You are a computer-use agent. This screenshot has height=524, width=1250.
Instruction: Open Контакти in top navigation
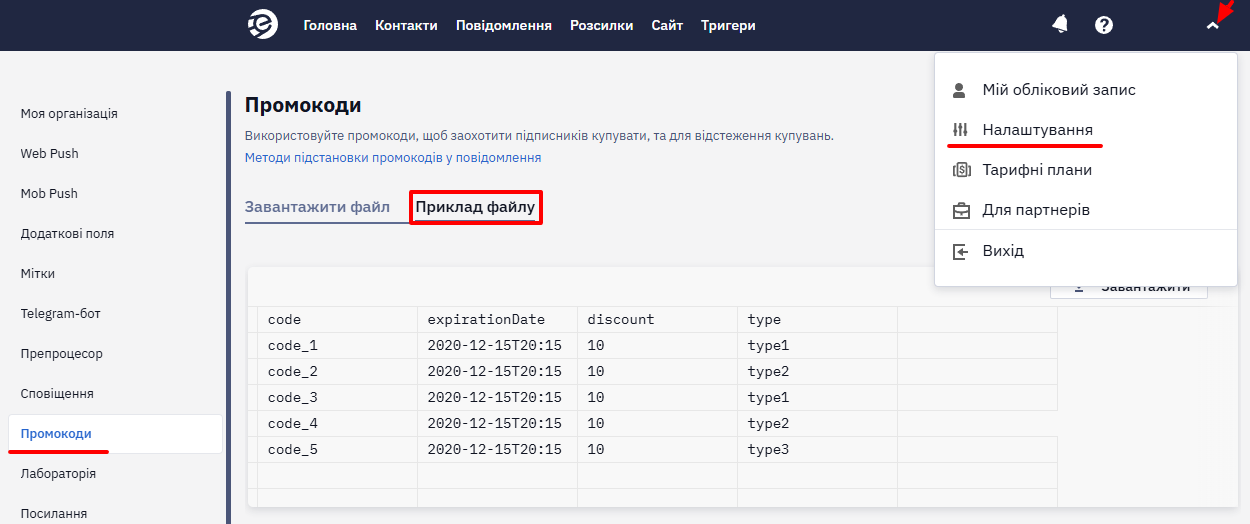tap(406, 25)
